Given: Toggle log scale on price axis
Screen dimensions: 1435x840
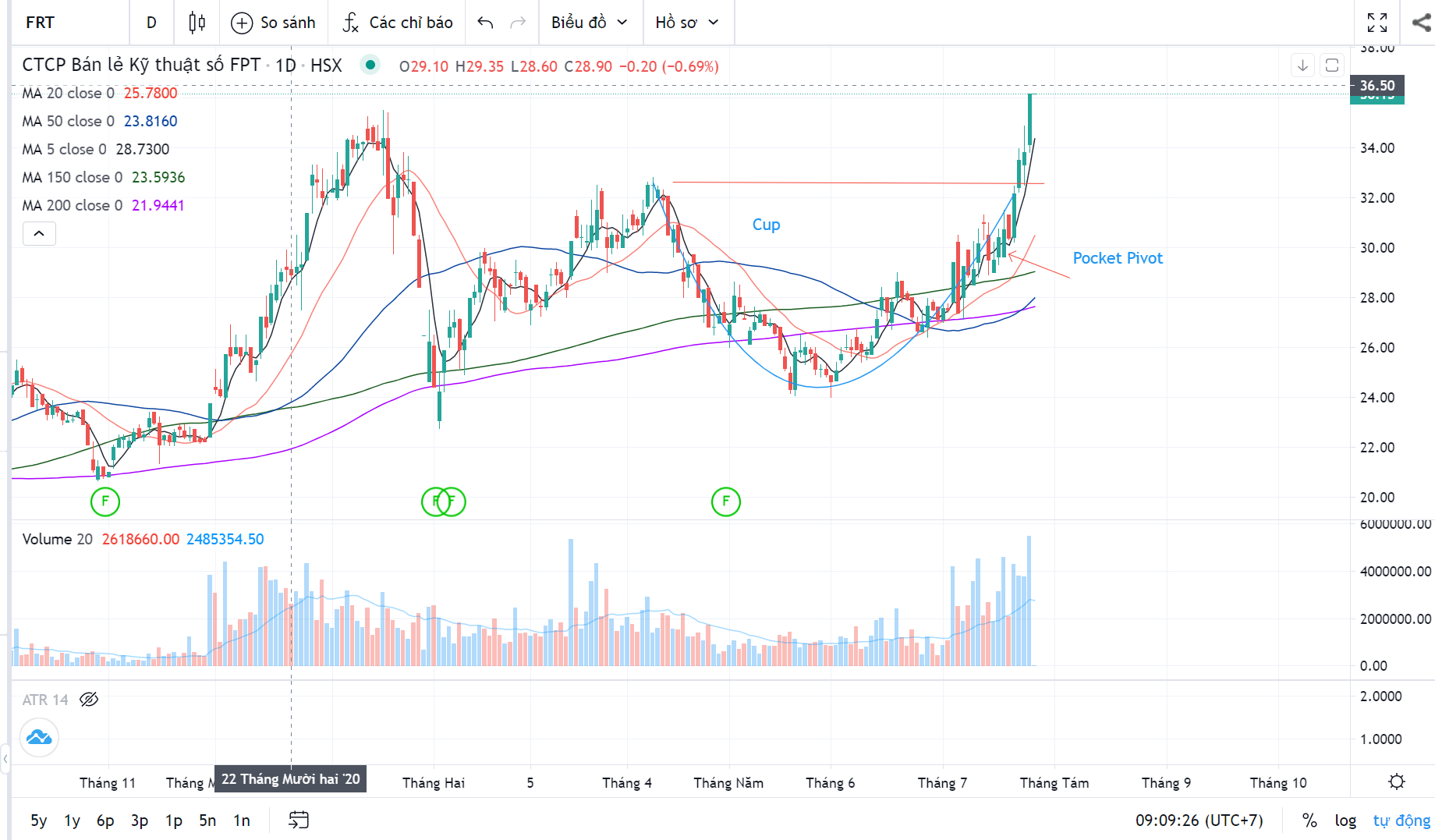Looking at the screenshot, I should coord(1345,820).
